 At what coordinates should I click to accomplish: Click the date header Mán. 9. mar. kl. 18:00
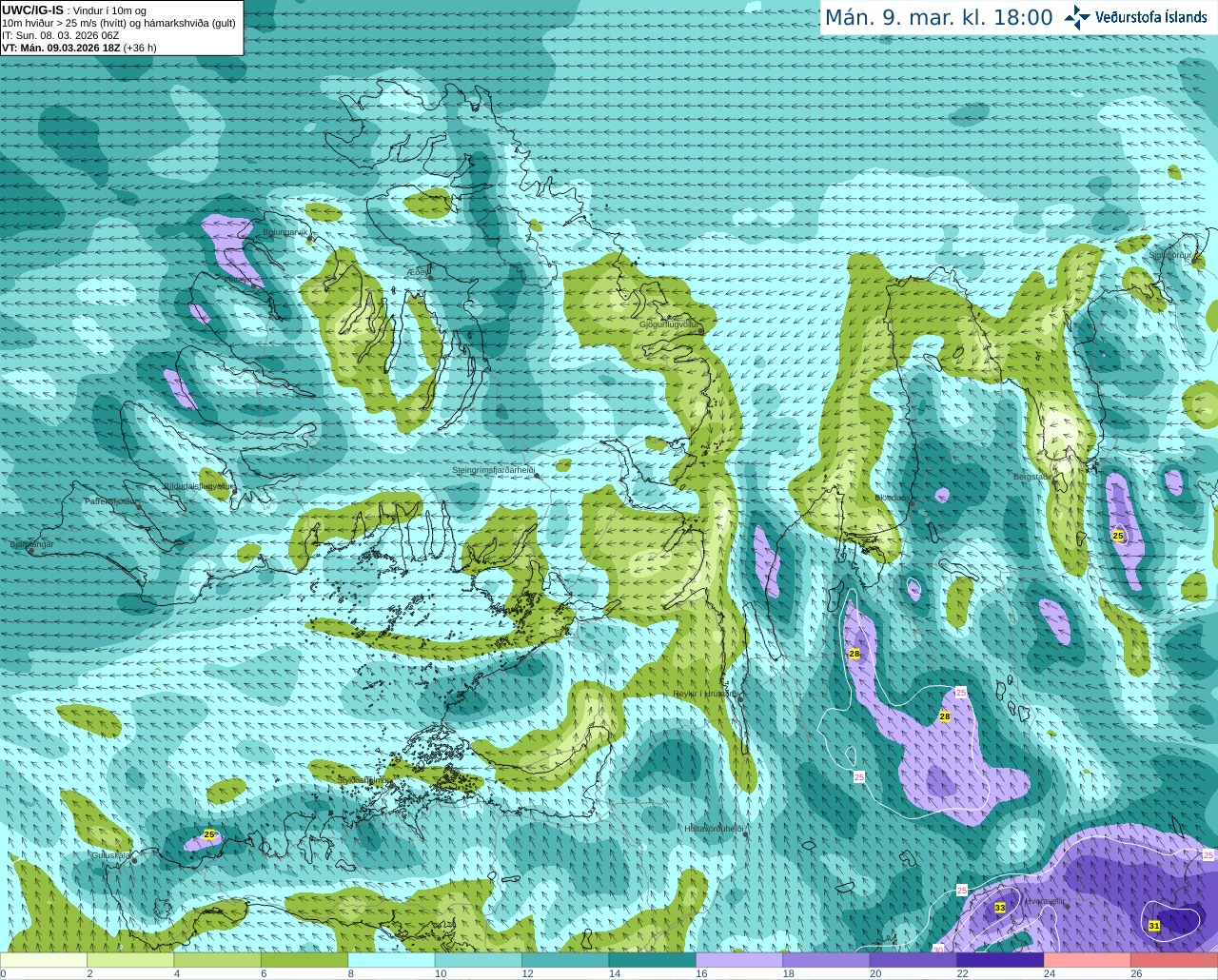(938, 18)
